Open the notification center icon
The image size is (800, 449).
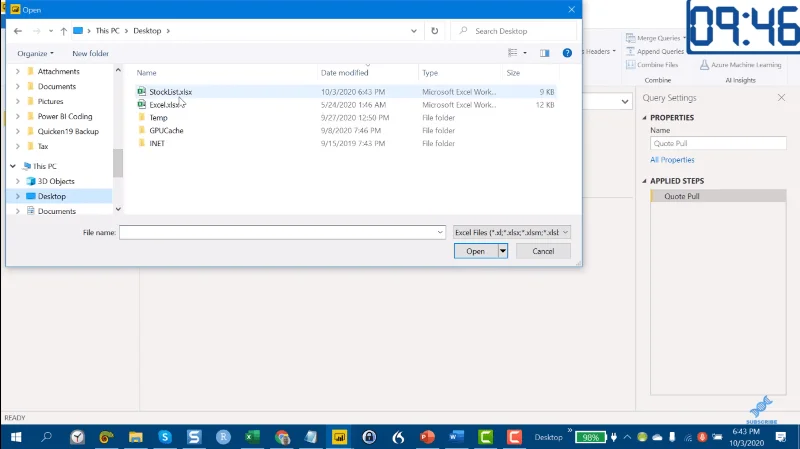781,437
